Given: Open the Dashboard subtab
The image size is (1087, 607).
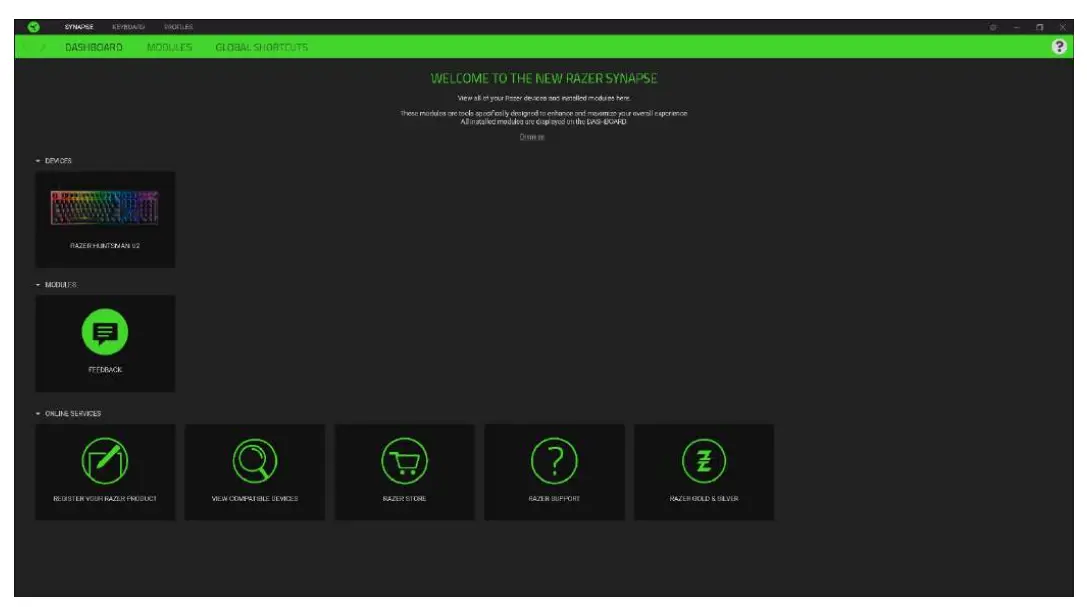Looking at the screenshot, I should (94, 47).
